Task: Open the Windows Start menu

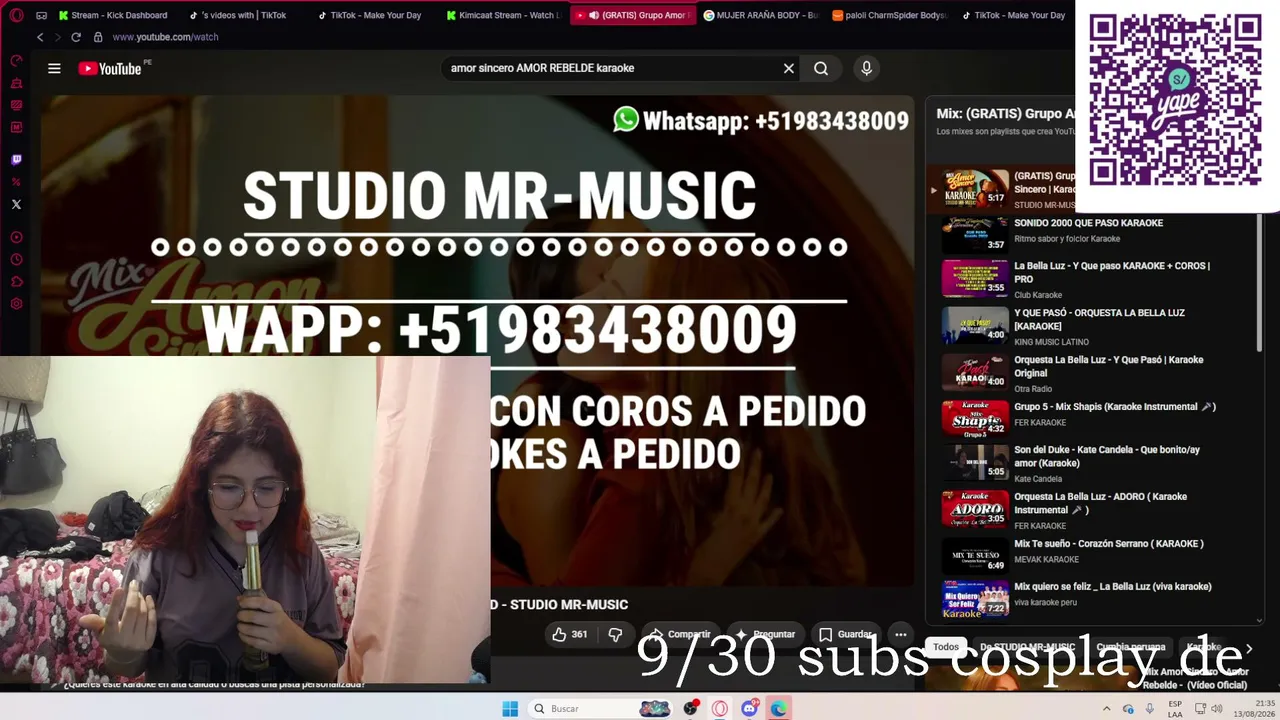Action: coord(510,708)
